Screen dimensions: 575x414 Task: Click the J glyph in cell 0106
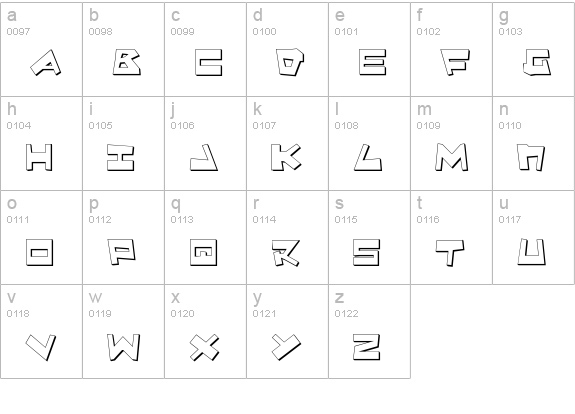[204, 157]
